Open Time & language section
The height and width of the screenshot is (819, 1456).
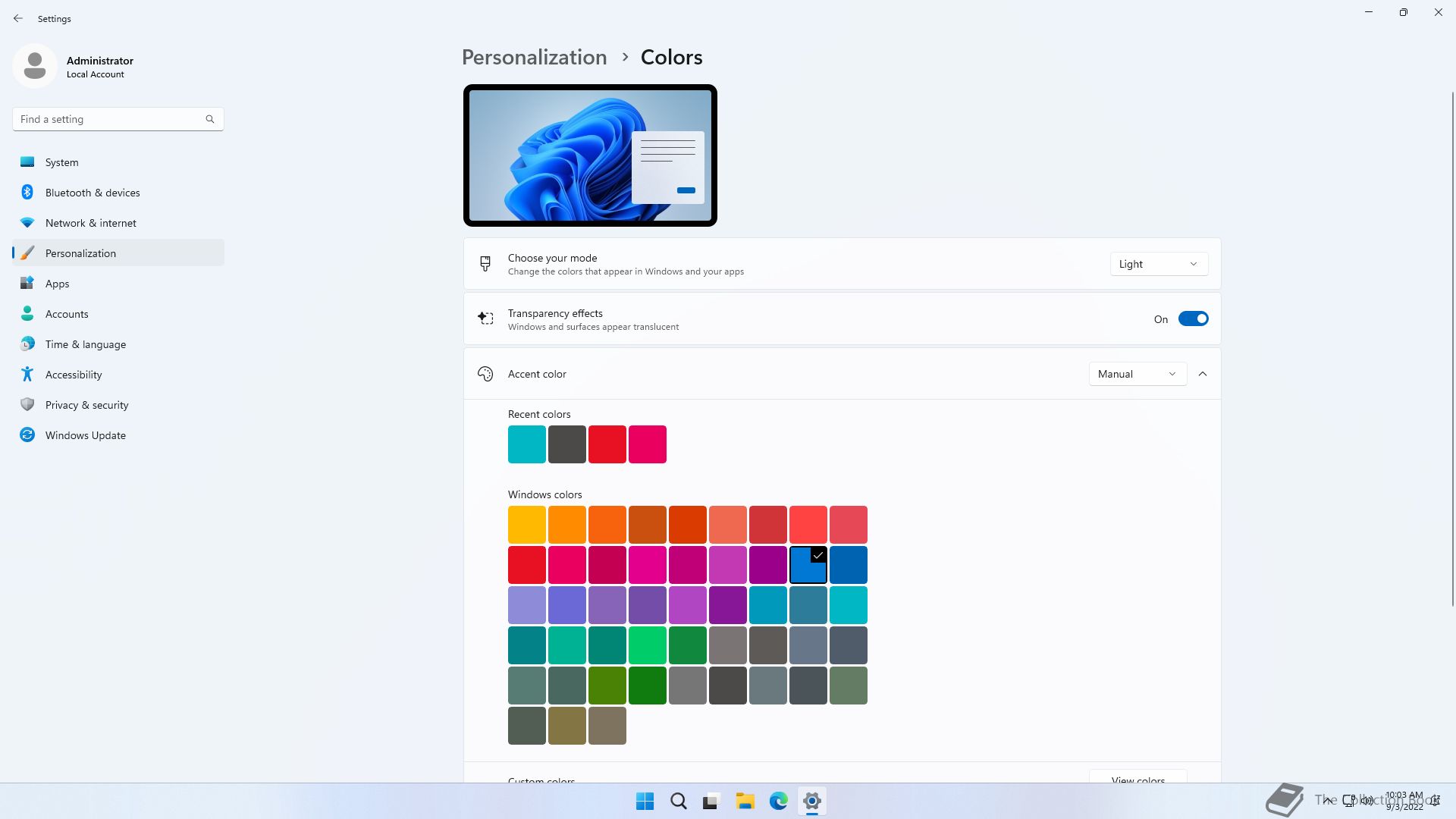pos(86,344)
